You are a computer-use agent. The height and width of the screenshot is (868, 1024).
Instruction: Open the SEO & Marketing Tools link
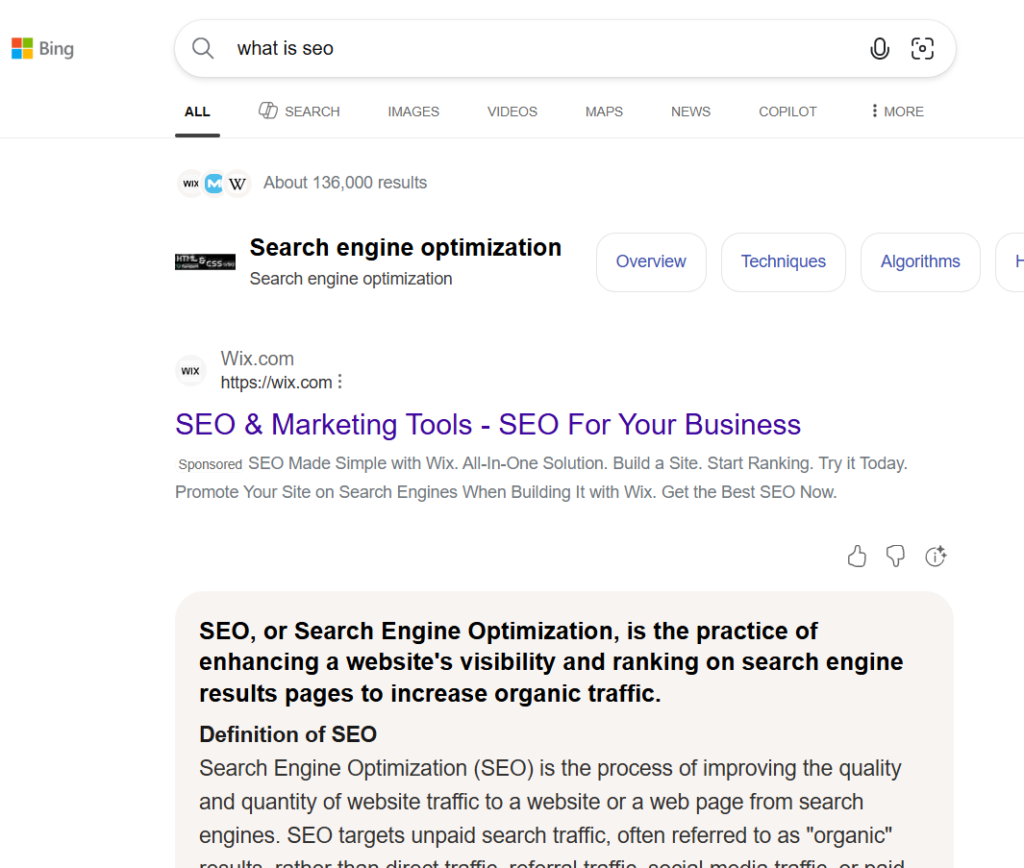(488, 424)
